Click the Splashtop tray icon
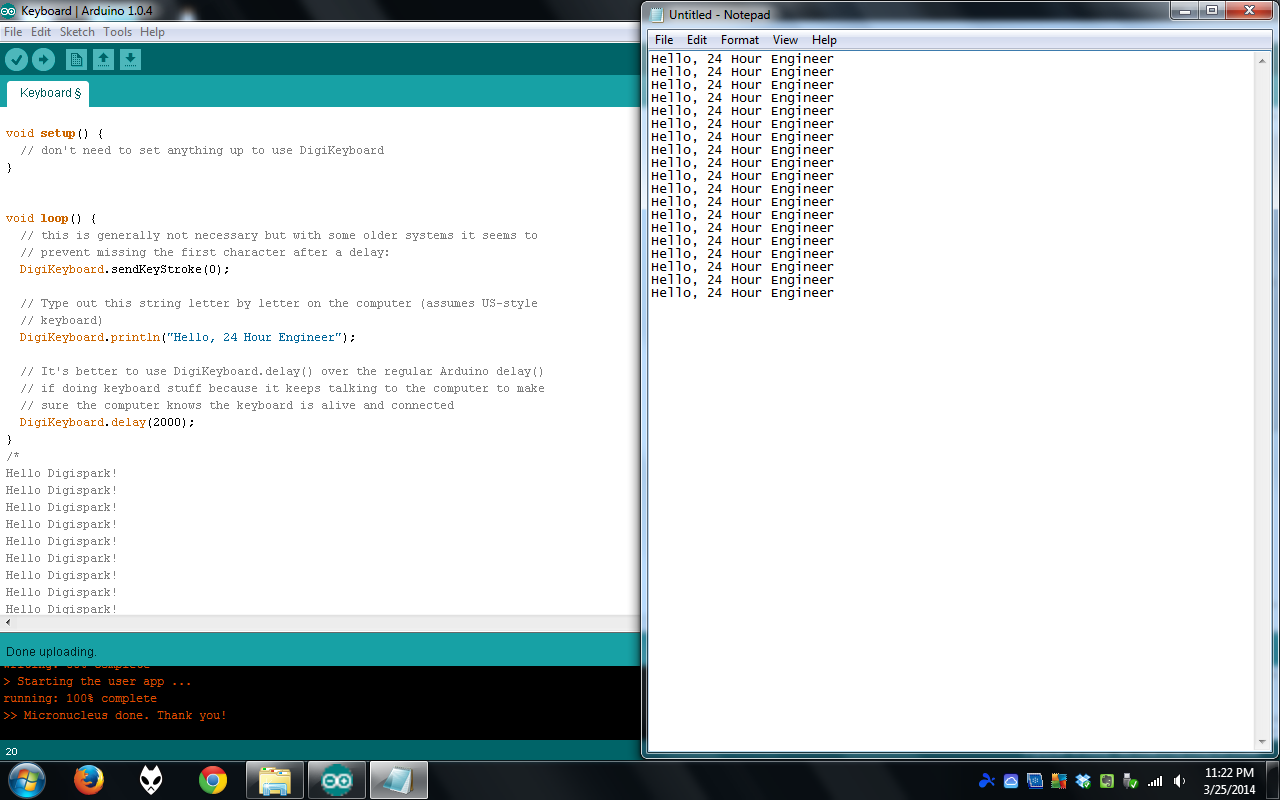The width and height of the screenshot is (1280, 800). tap(987, 781)
